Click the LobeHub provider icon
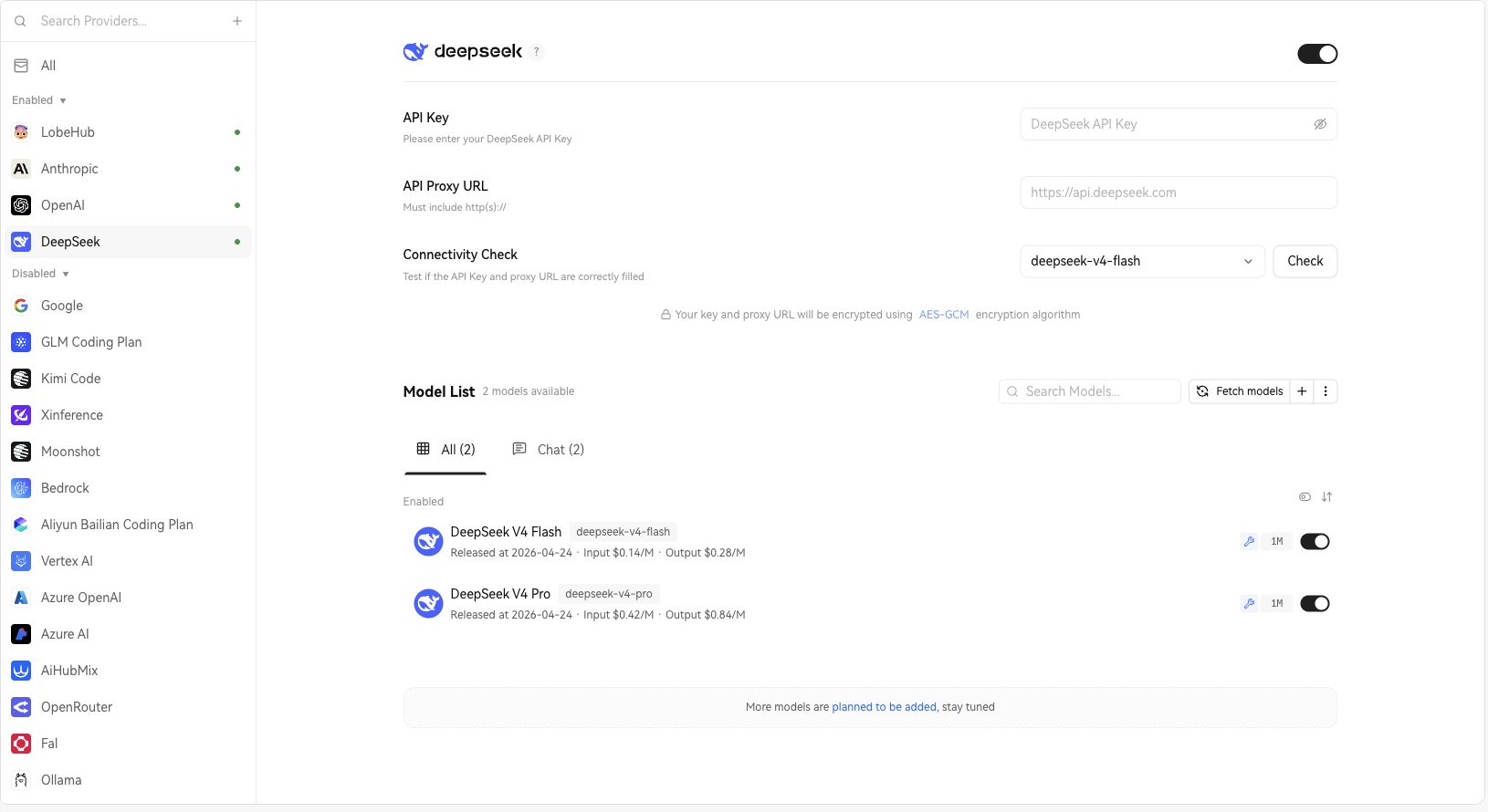1488x812 pixels. point(21,132)
